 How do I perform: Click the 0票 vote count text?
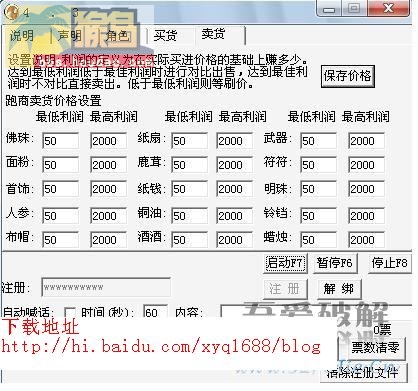click(x=382, y=330)
